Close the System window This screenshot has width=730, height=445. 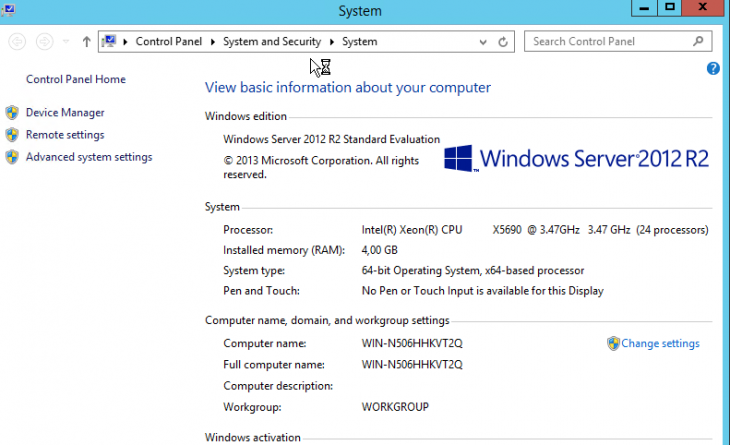(703, 8)
